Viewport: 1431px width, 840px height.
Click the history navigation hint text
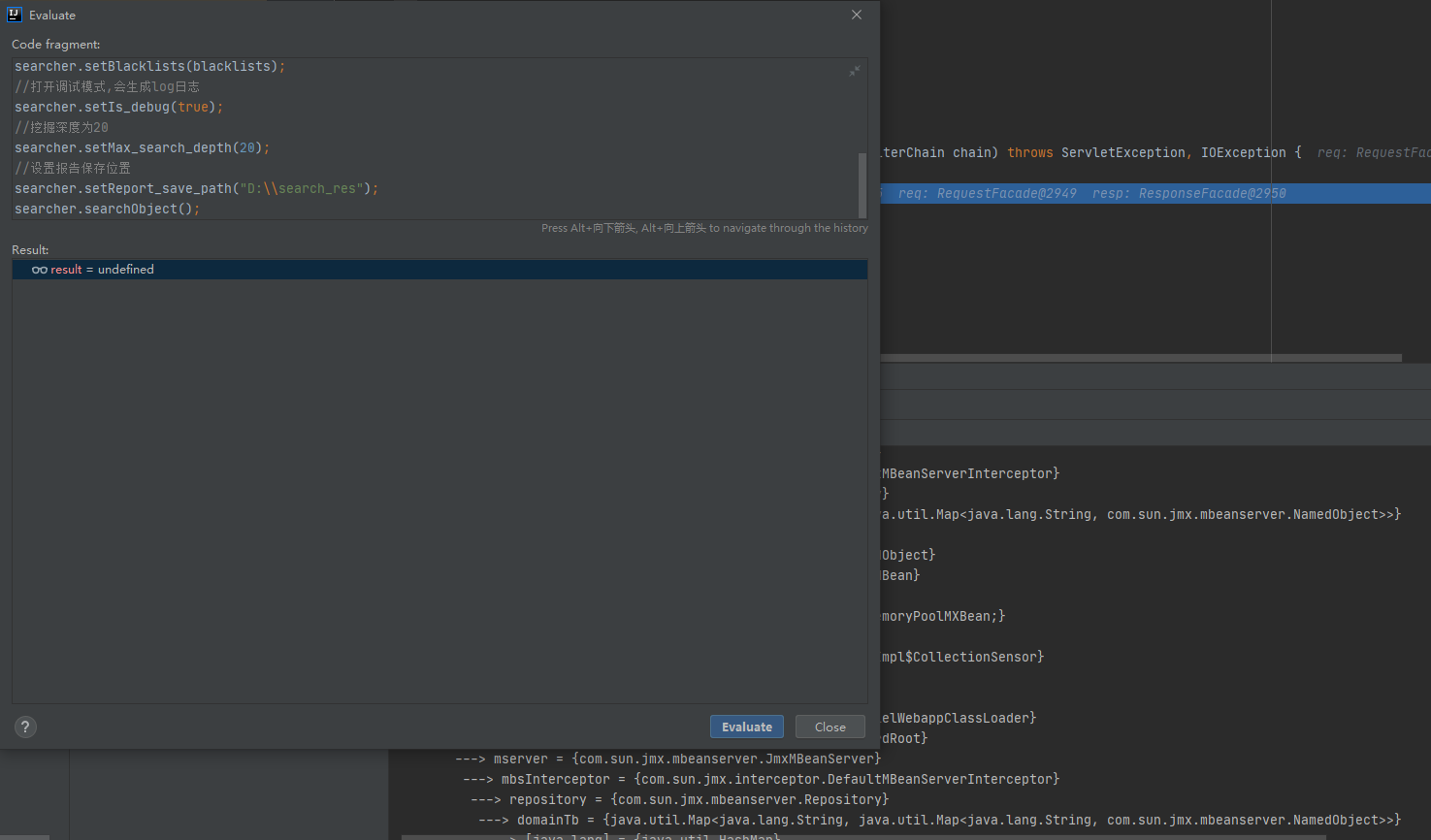[704, 228]
